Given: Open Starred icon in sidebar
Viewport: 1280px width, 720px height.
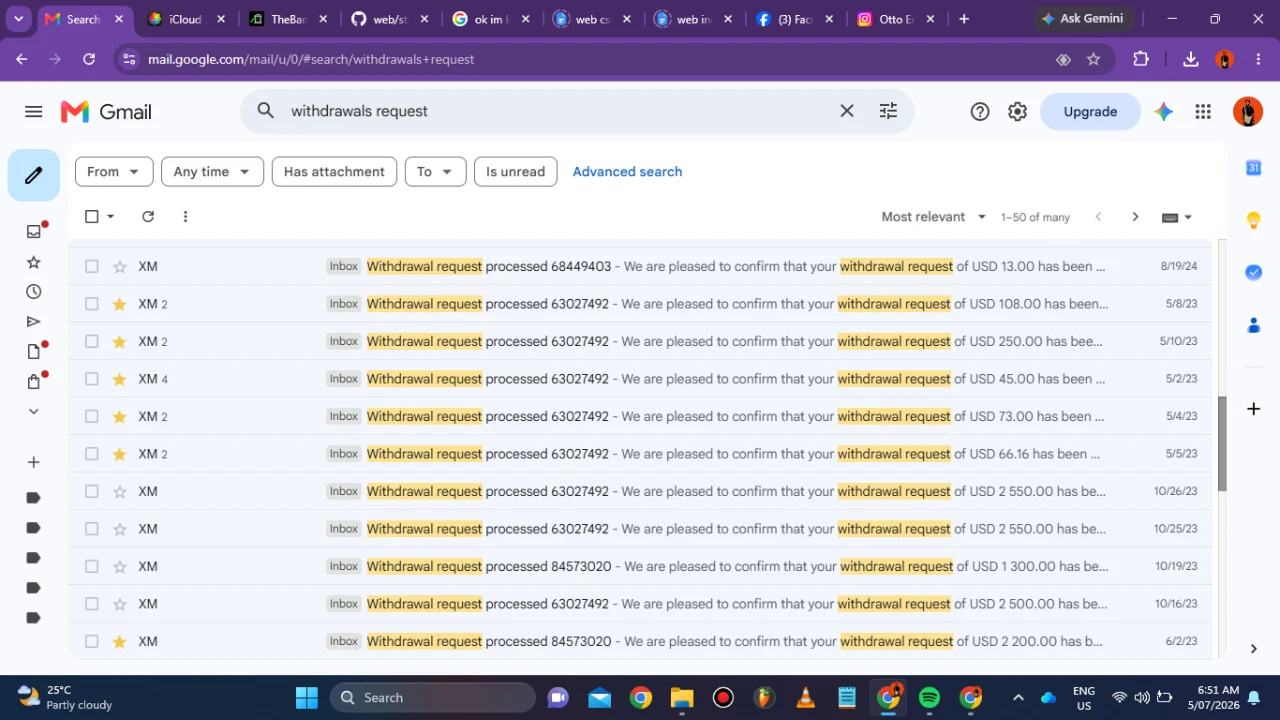Looking at the screenshot, I should pyautogui.click(x=33, y=262).
